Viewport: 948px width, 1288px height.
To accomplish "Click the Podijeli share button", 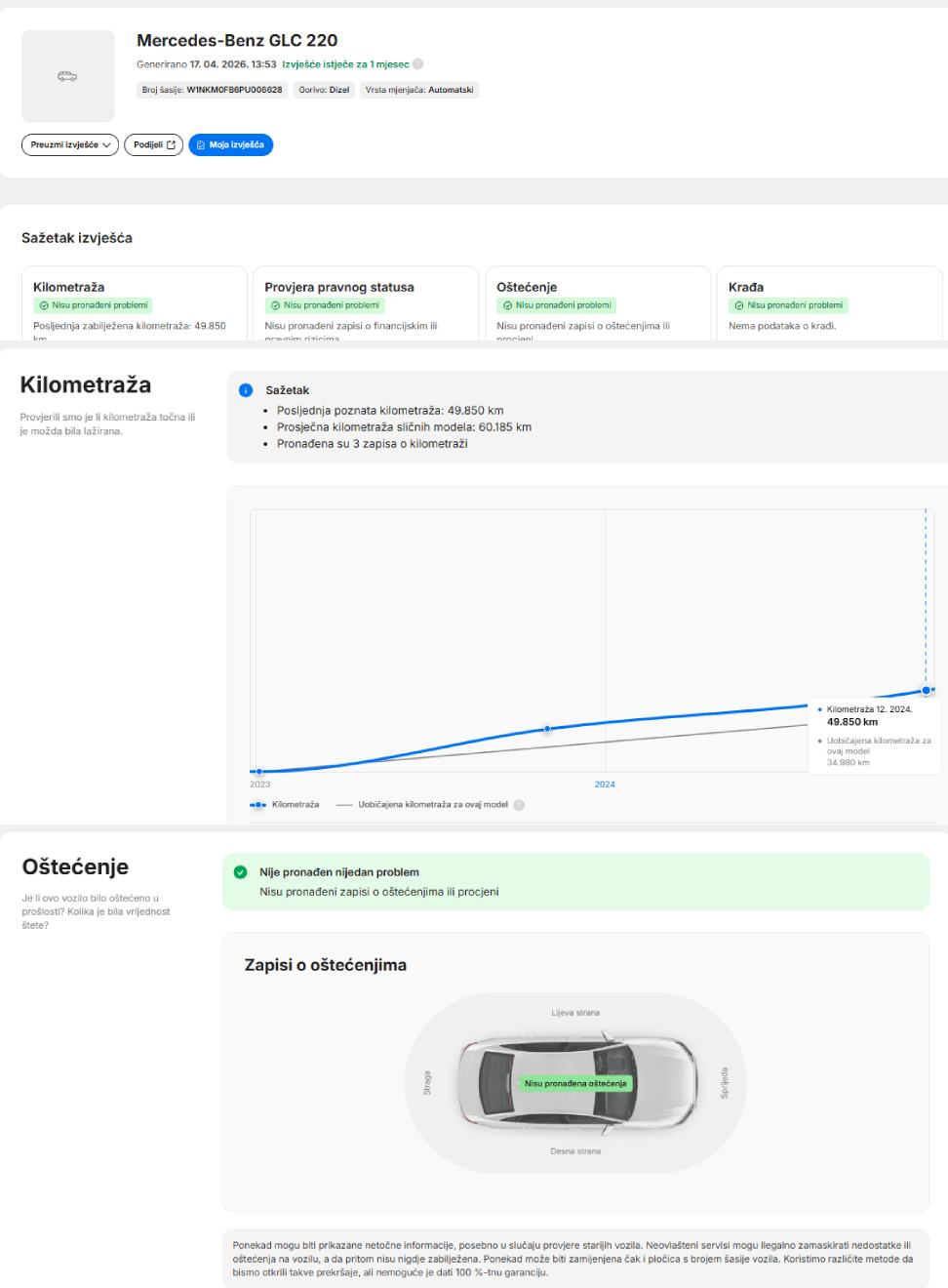I will 153,144.
